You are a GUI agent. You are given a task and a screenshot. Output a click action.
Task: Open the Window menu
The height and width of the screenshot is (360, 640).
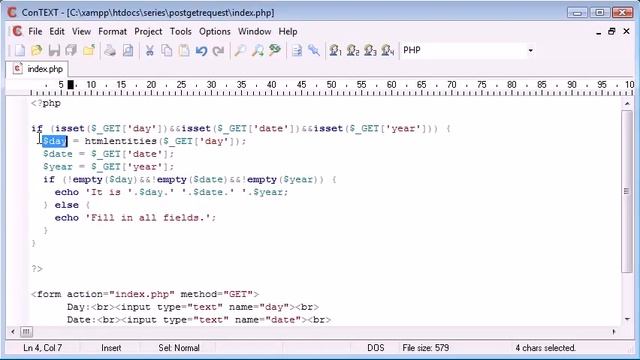254,31
